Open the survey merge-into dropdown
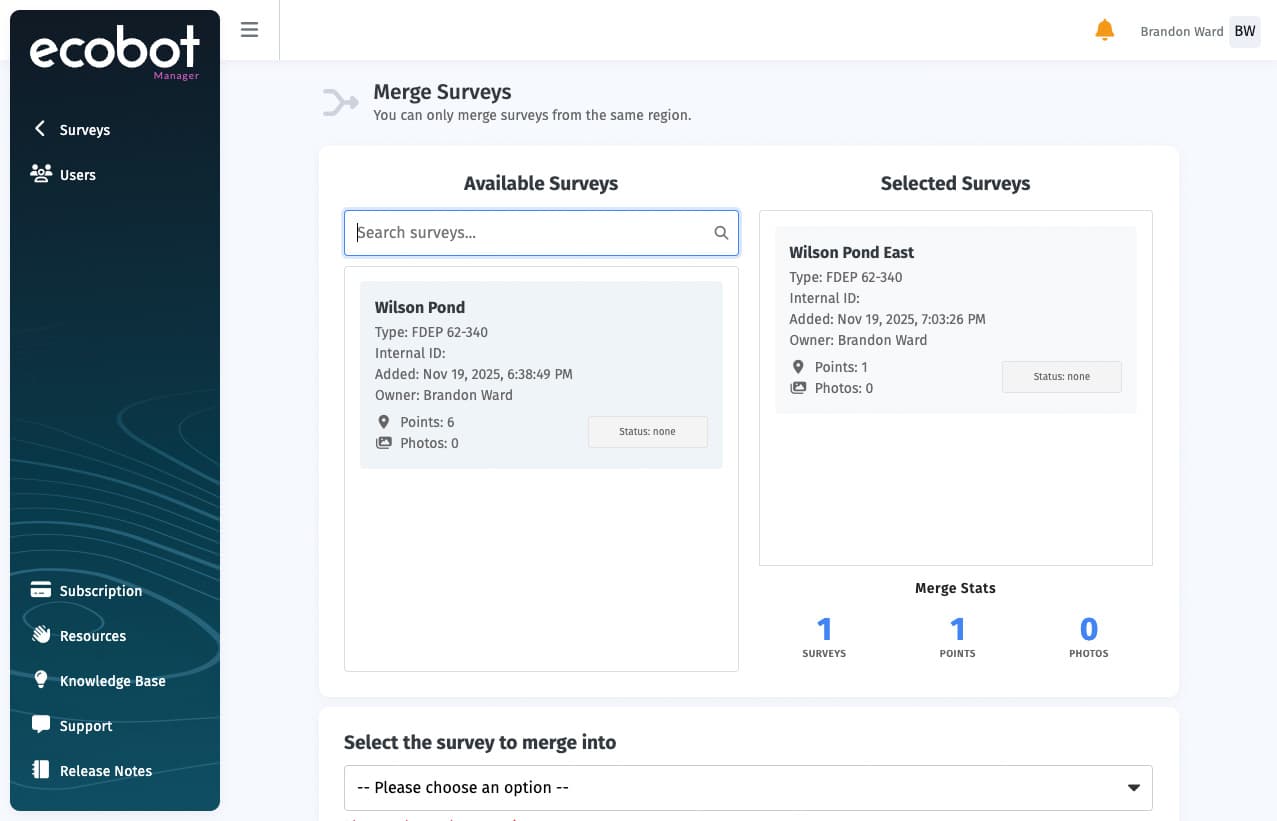 tap(748, 787)
